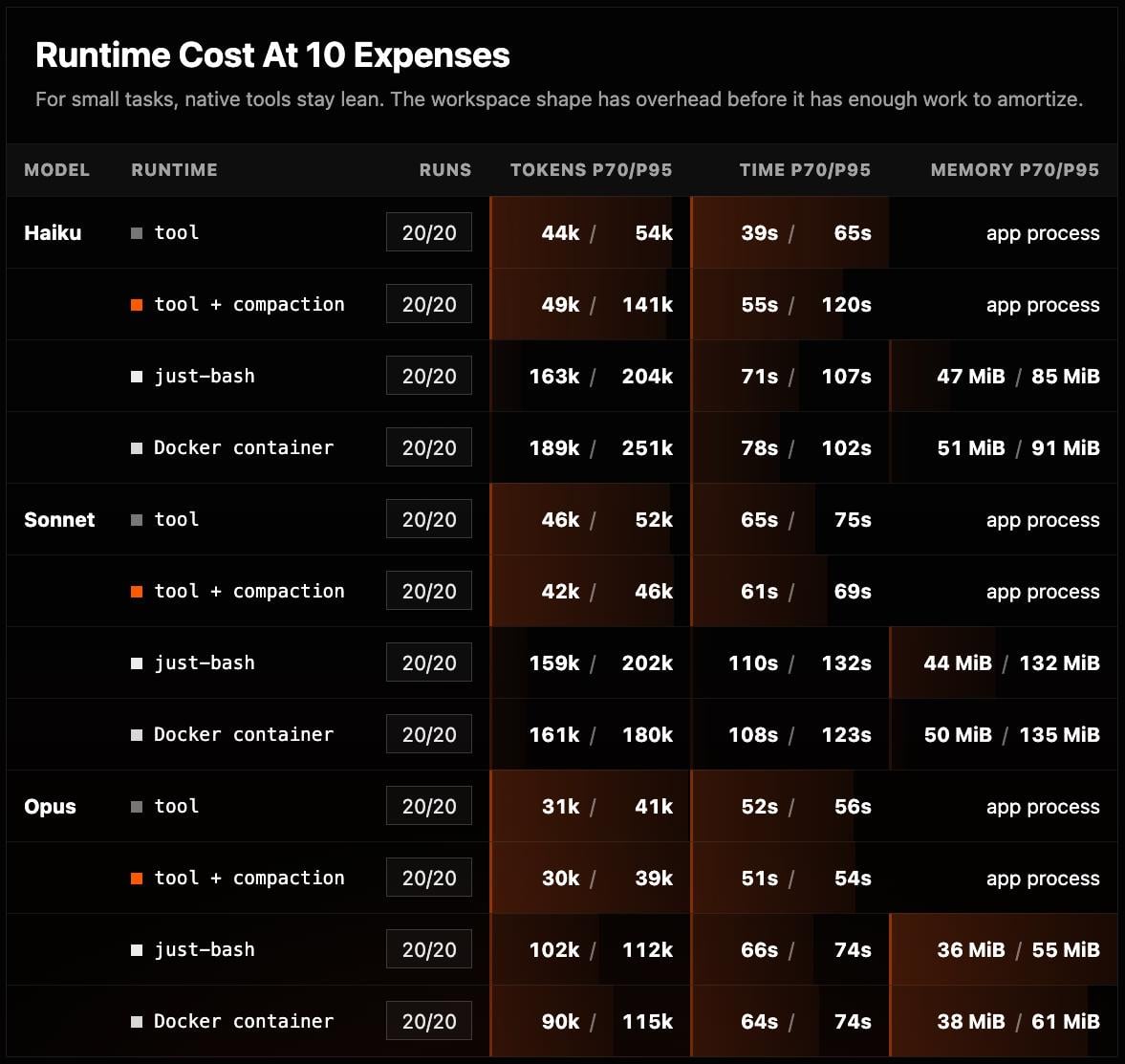Click the 39s time value
This screenshot has width=1125, height=1064.
coord(759,232)
